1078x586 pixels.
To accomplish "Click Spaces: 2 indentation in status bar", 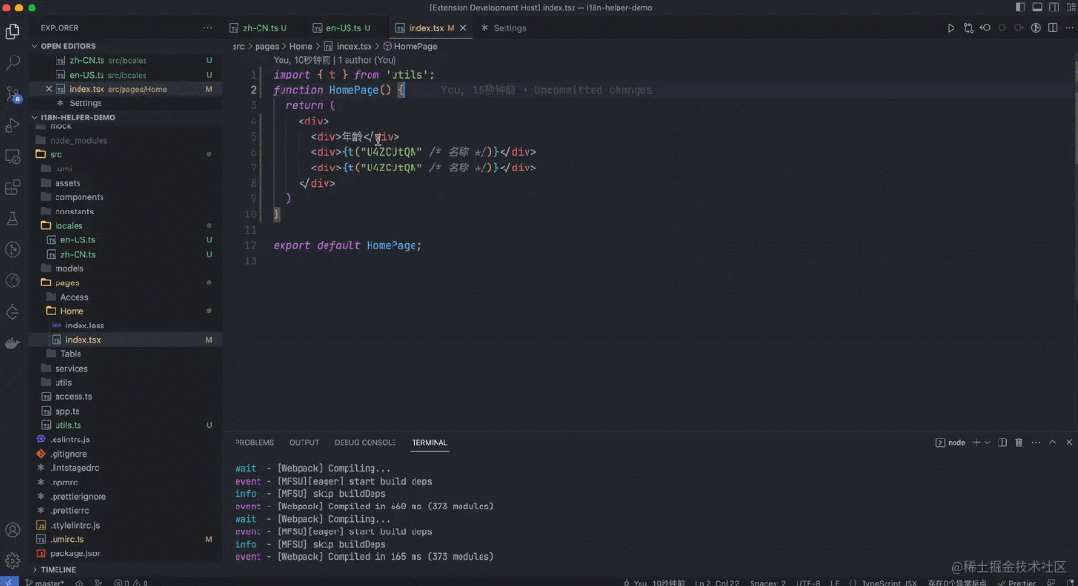I will pos(767,583).
